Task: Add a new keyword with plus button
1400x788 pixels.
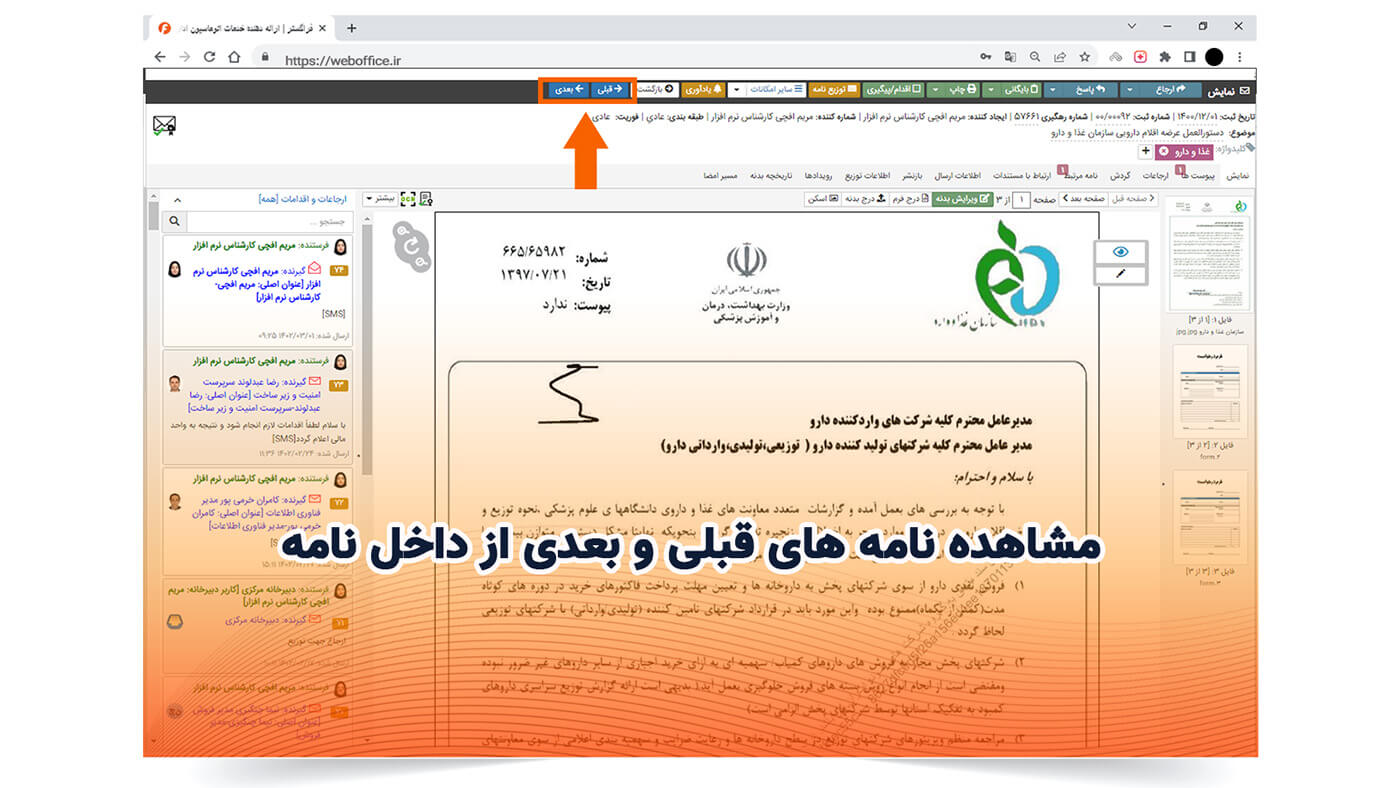Action: (1145, 151)
